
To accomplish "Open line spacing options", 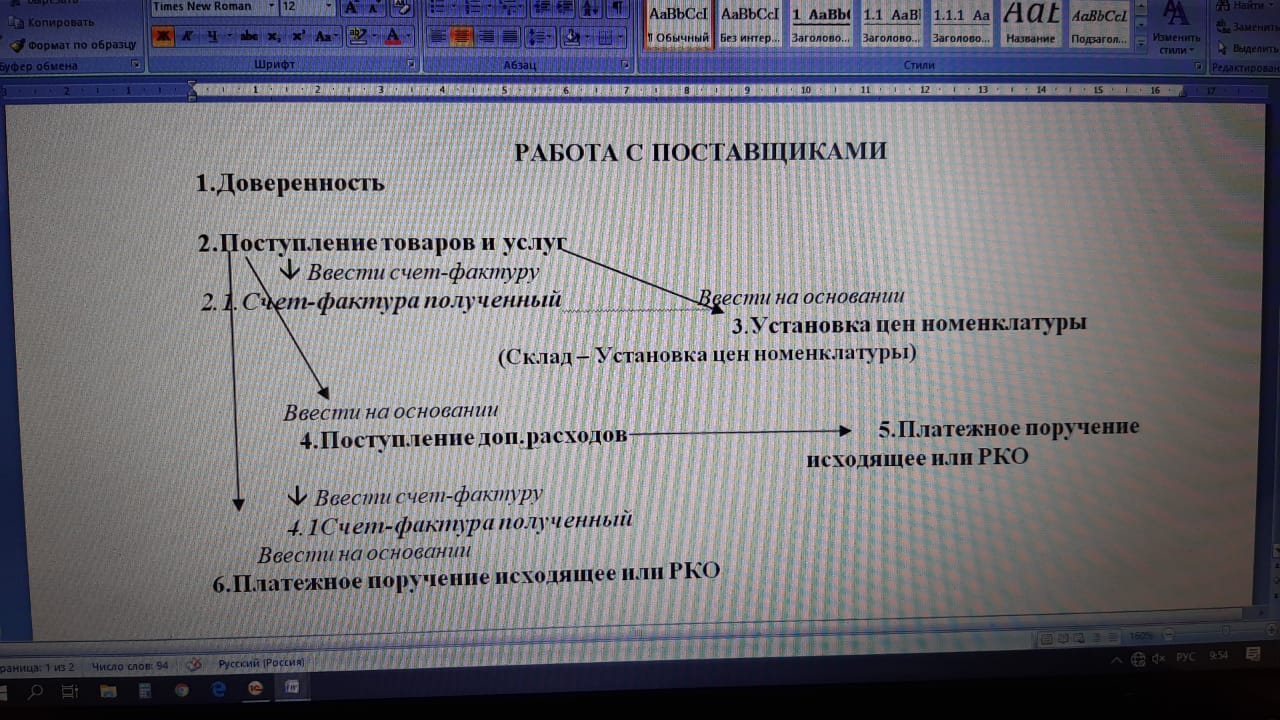I will click(540, 37).
